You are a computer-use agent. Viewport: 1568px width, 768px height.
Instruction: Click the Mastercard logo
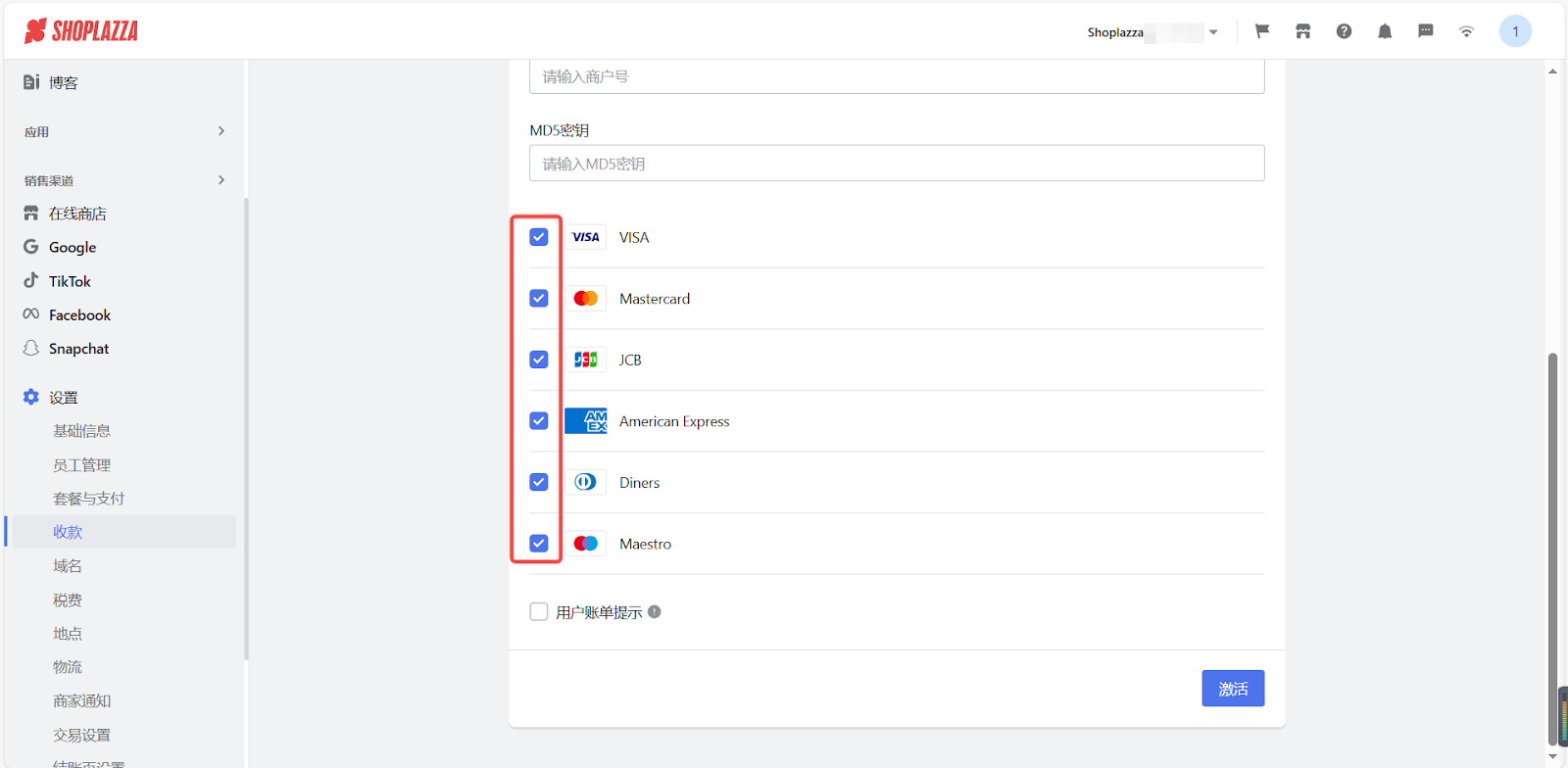[586, 298]
